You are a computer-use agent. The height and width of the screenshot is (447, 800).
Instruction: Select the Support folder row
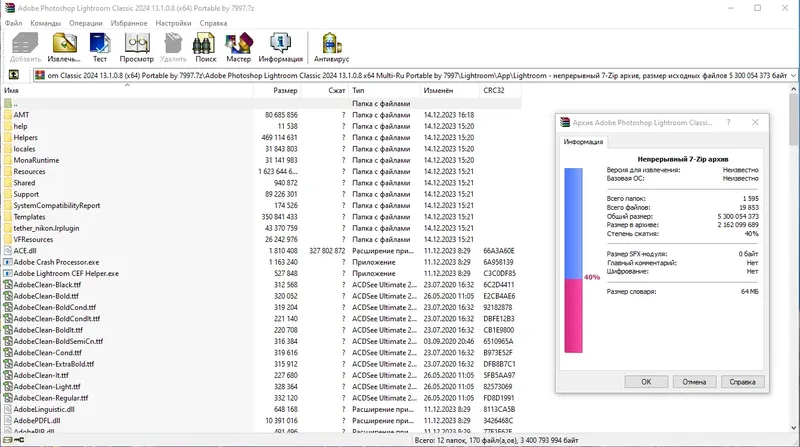point(262,194)
